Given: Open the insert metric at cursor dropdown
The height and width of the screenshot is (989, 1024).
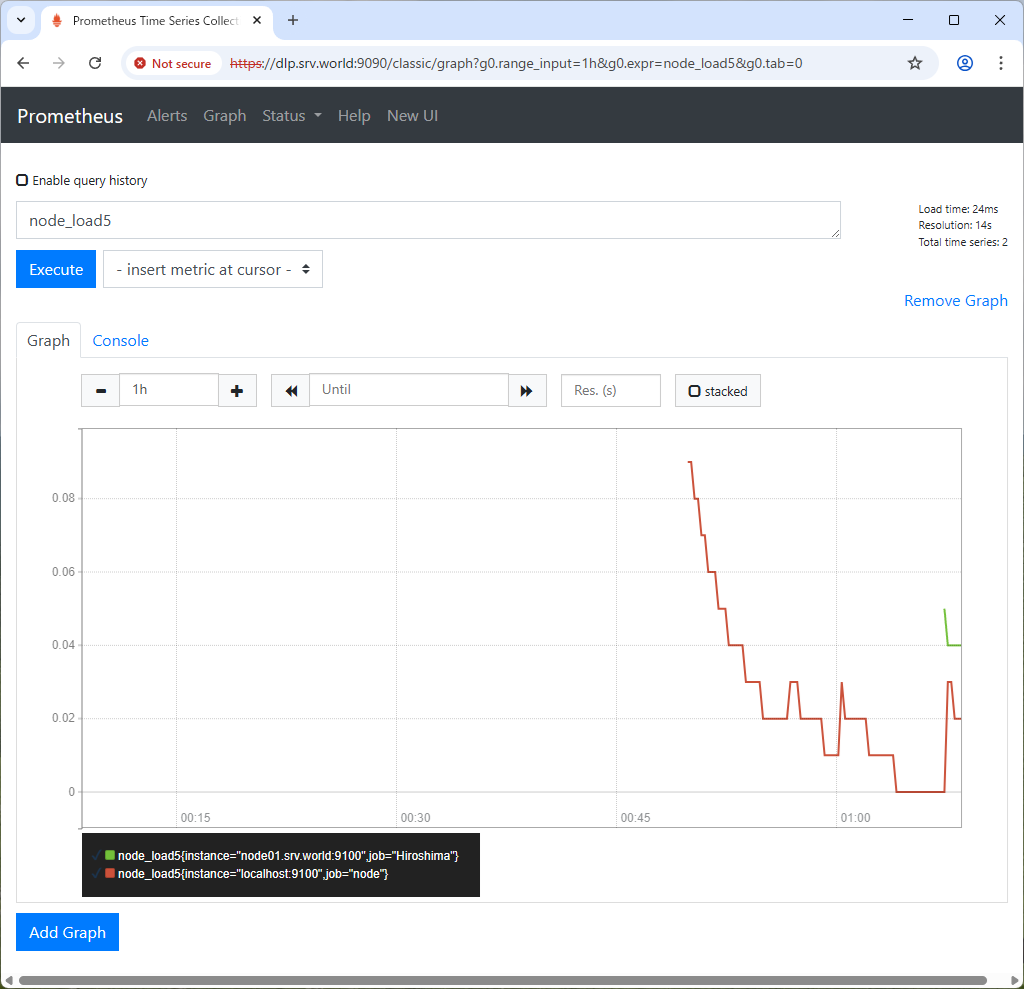Looking at the screenshot, I should pyautogui.click(x=212, y=269).
